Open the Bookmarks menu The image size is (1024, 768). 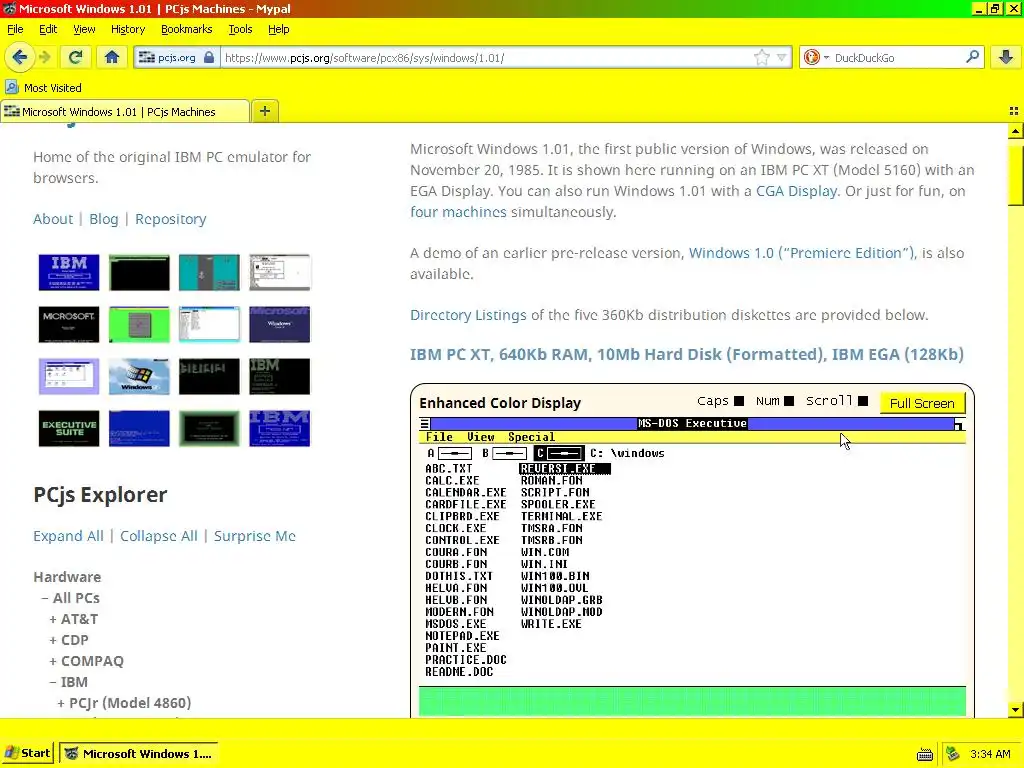tap(186, 29)
